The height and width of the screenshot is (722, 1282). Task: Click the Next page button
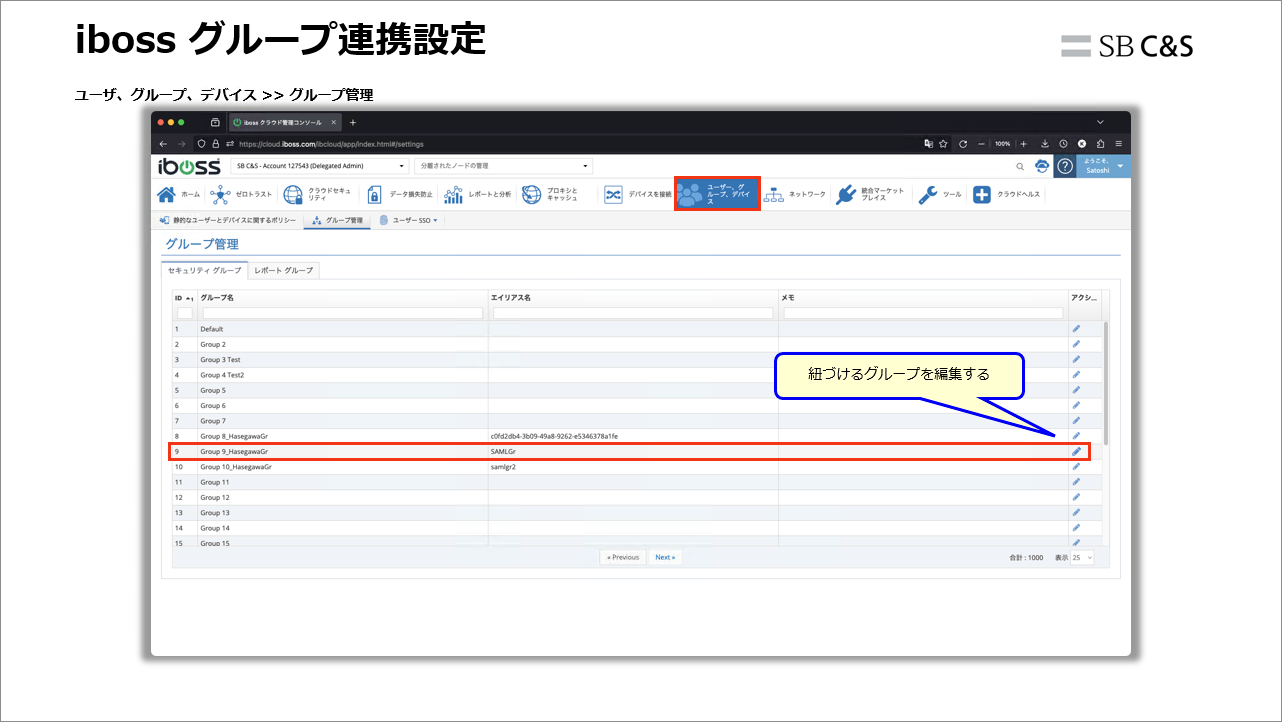click(x=664, y=557)
